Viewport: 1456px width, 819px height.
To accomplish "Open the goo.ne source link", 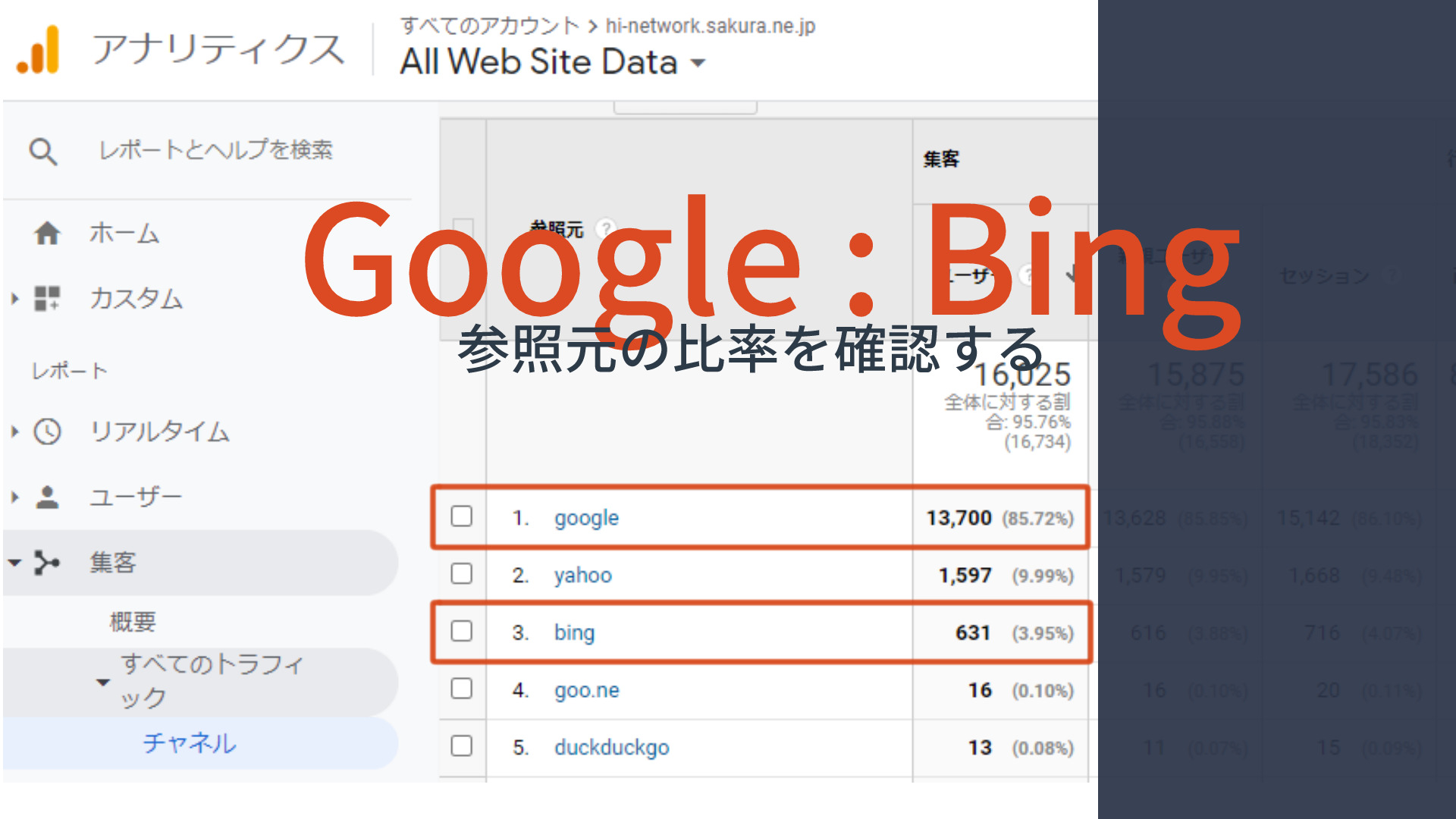I will coord(586,690).
